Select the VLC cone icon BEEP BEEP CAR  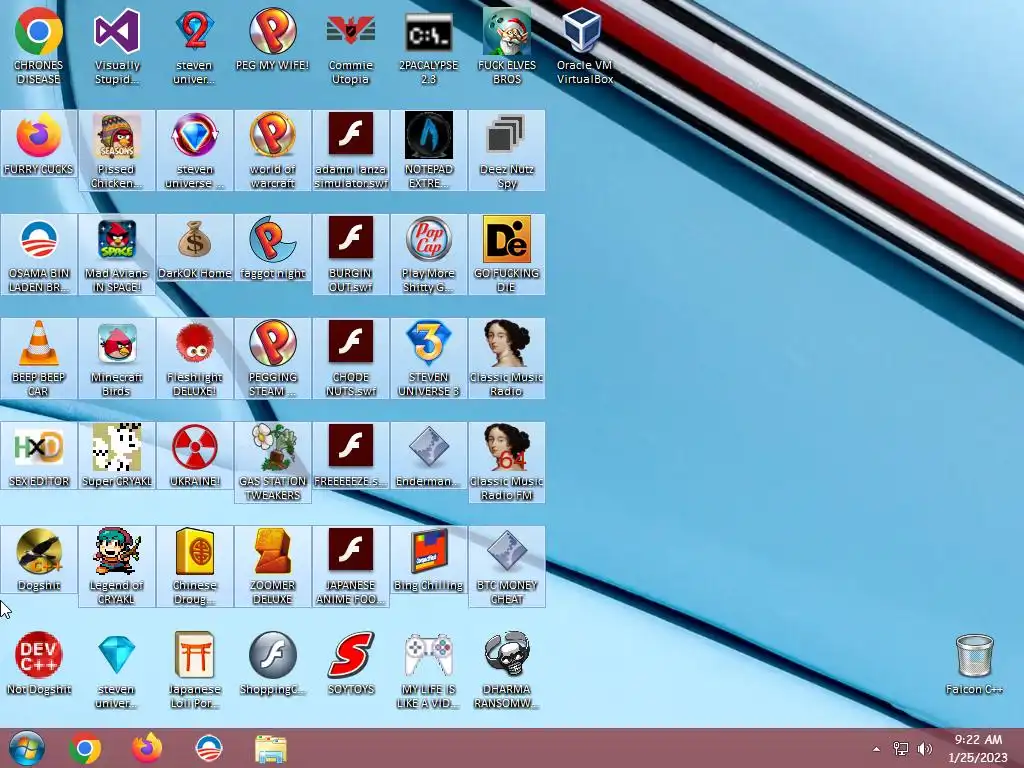(39, 359)
